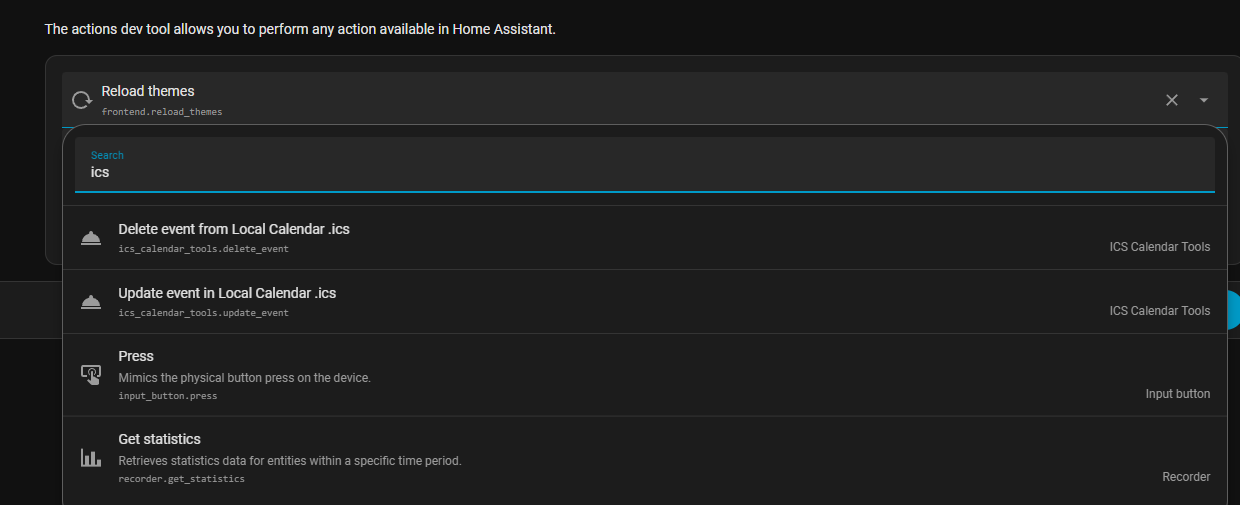Click the input_button.press service ID text

[x=167, y=396]
